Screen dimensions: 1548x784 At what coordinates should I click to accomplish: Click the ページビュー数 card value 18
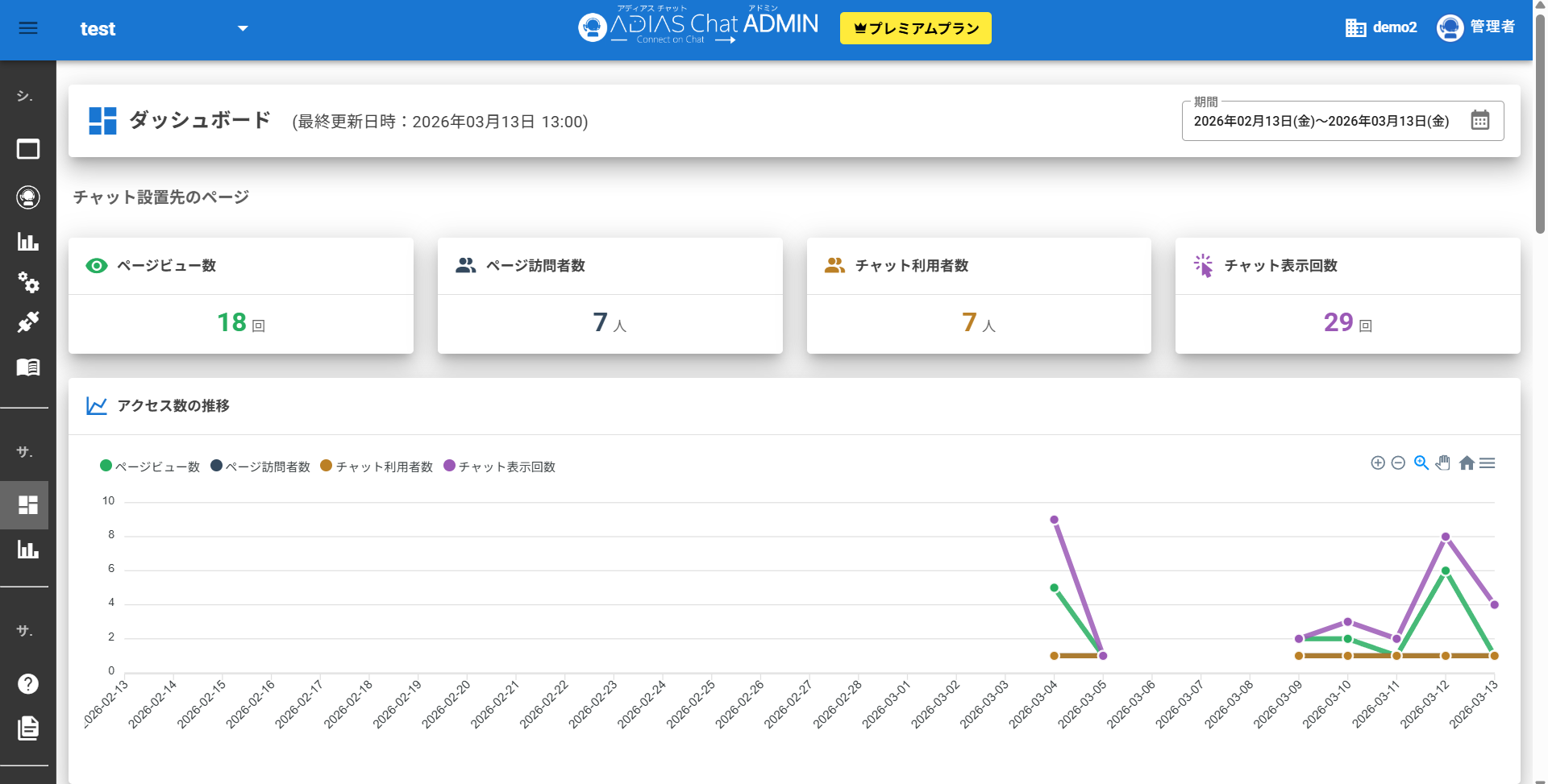click(x=232, y=322)
